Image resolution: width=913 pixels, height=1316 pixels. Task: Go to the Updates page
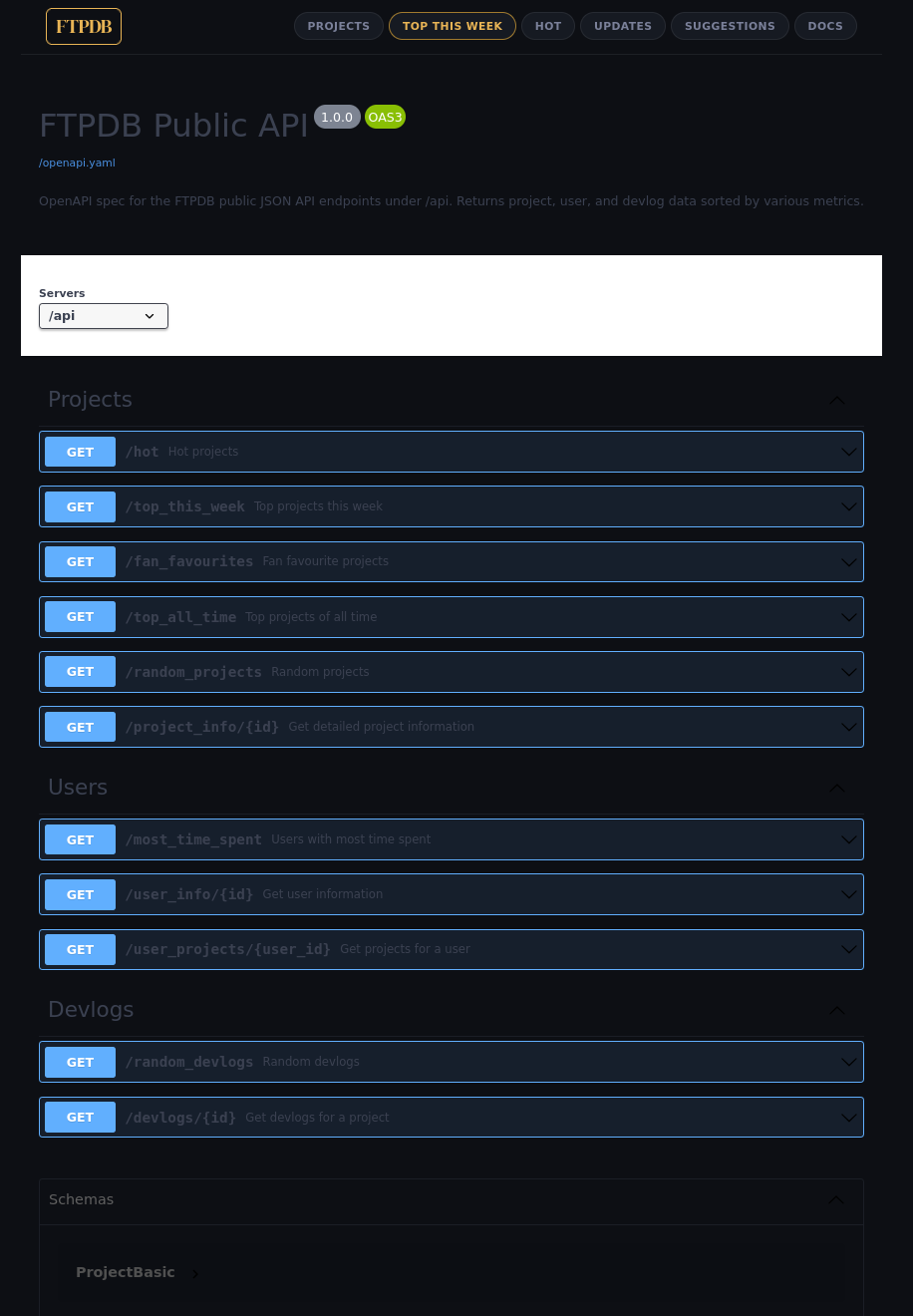click(623, 26)
